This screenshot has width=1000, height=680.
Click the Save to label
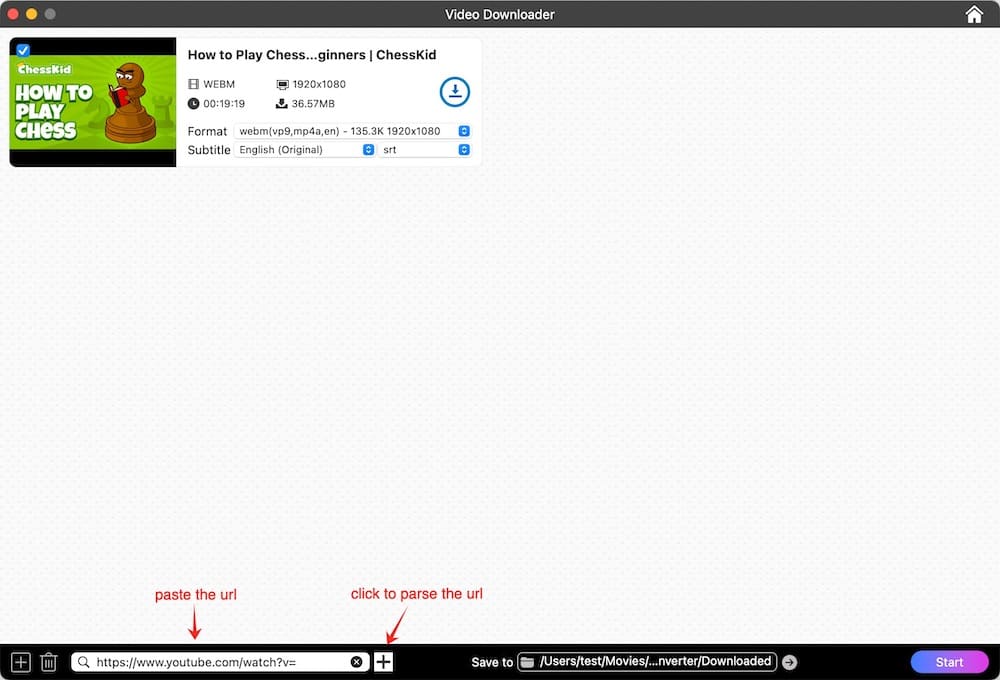pos(492,662)
